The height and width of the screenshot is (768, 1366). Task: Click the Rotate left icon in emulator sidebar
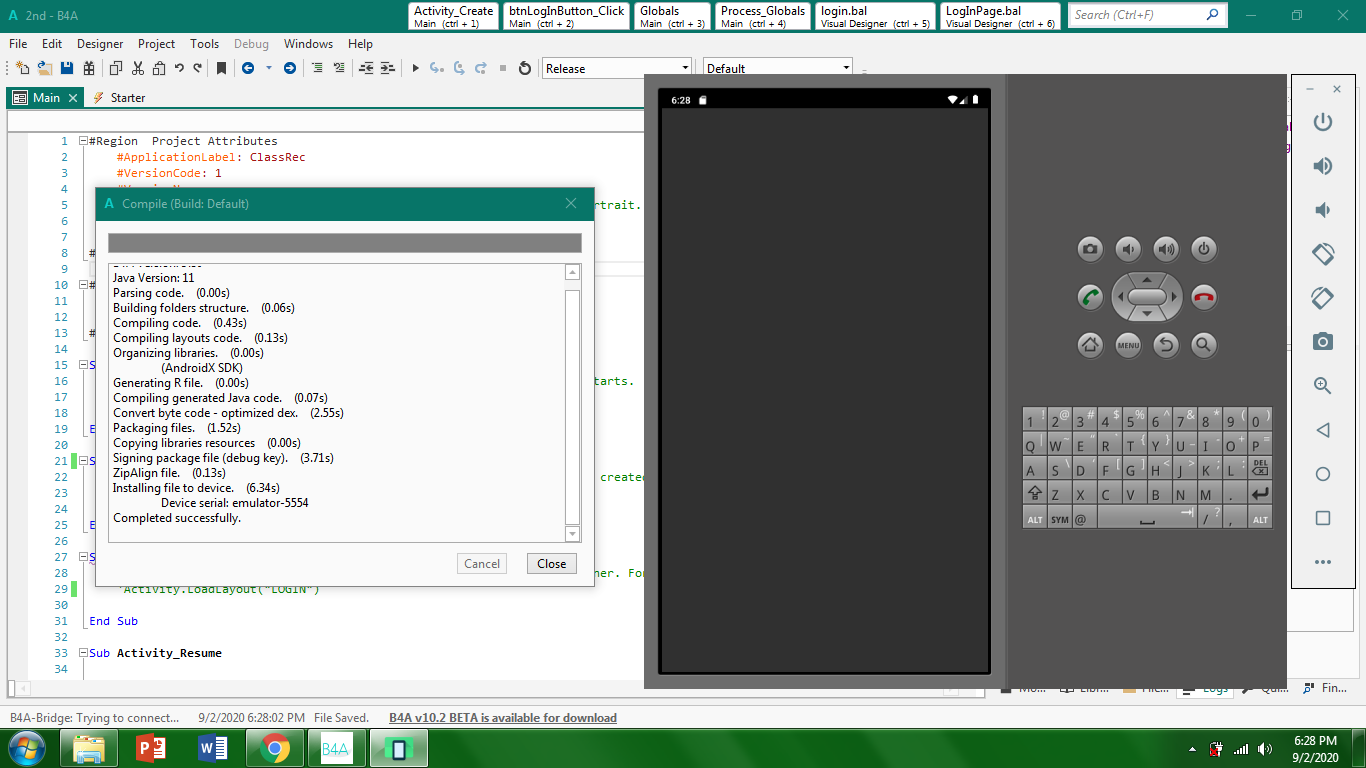pyautogui.click(x=1323, y=254)
